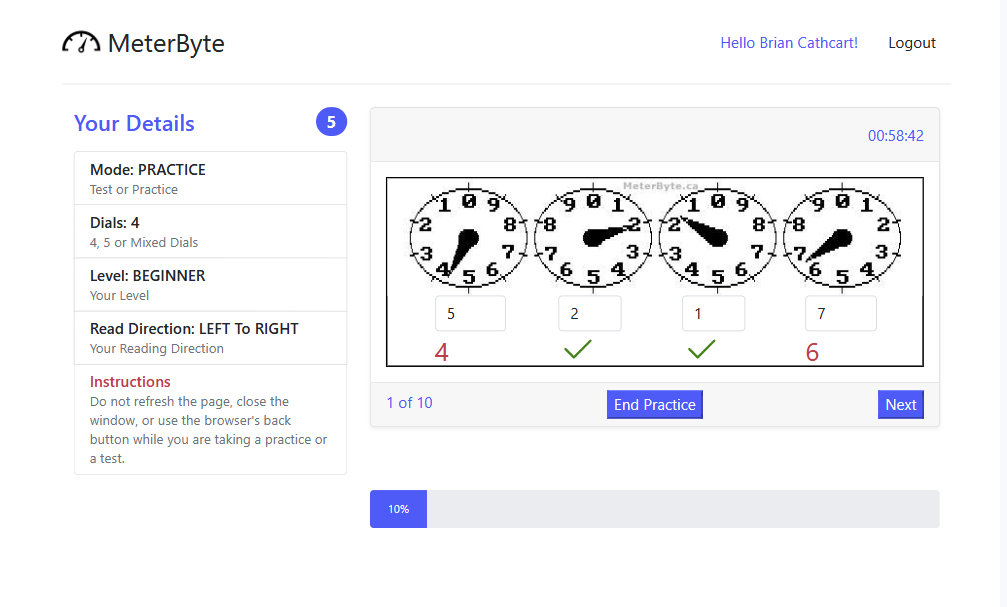Select the first dial input containing 5
This screenshot has height=607, width=1007.
470,313
